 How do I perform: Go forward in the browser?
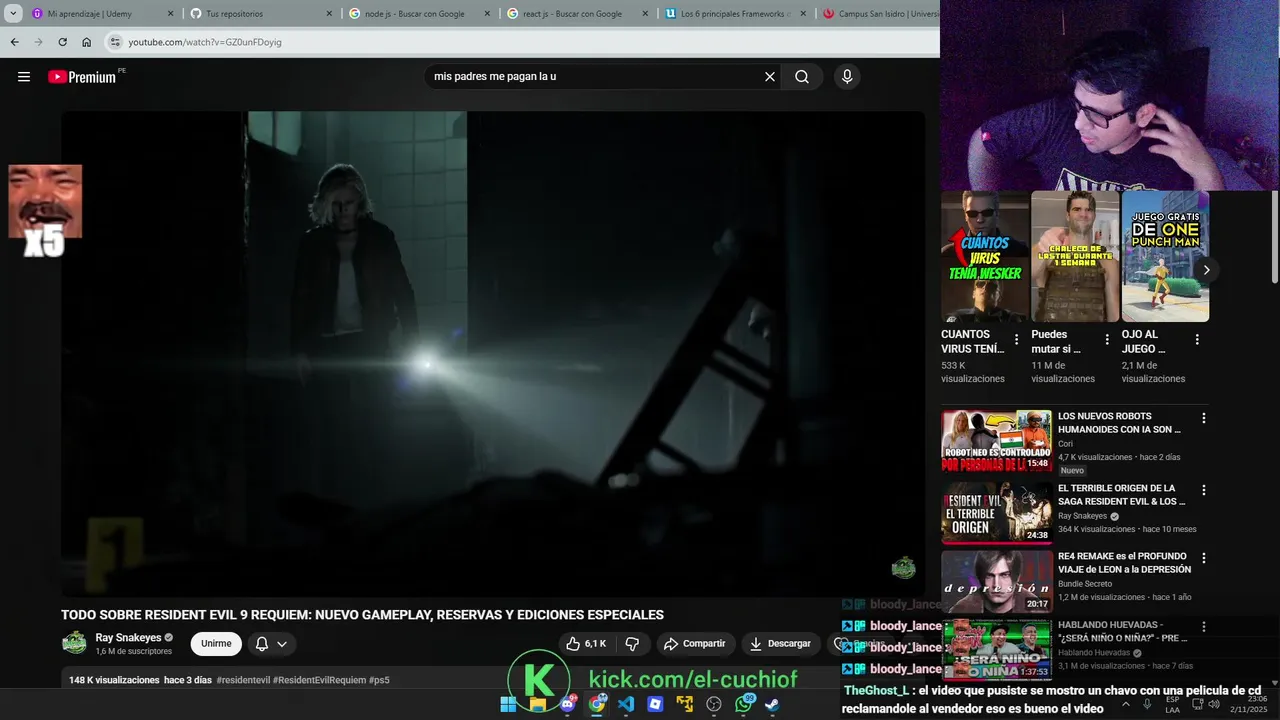pyautogui.click(x=38, y=42)
